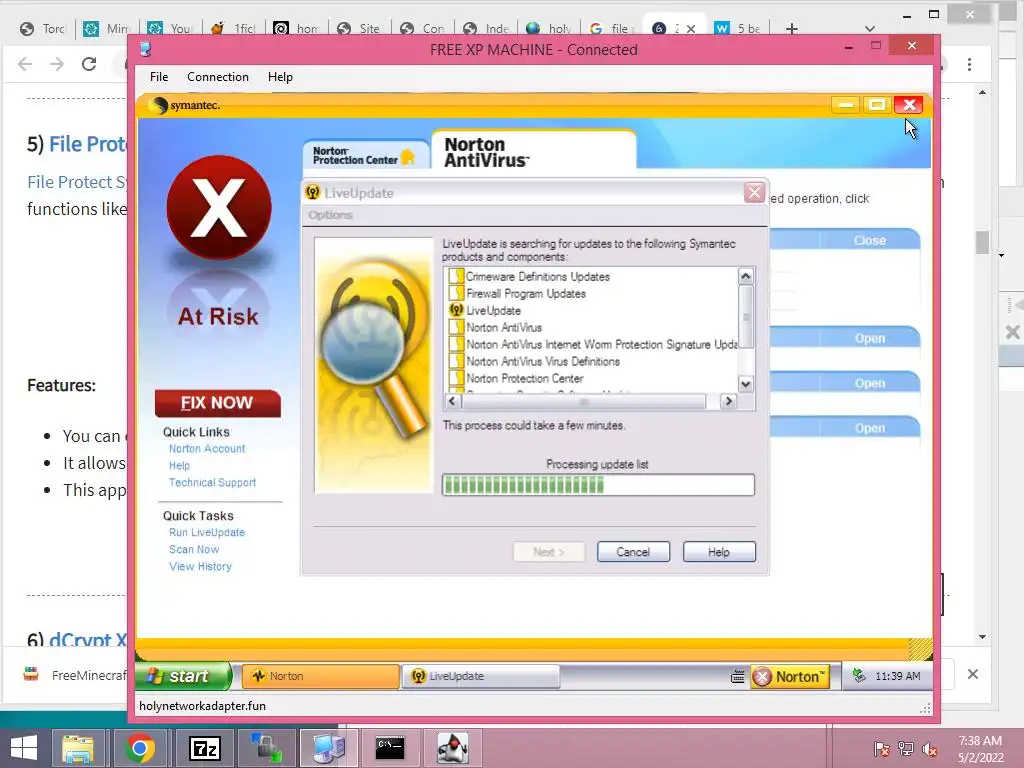Select Norton AntiVirus Internet Worm Protection row

pos(593,344)
